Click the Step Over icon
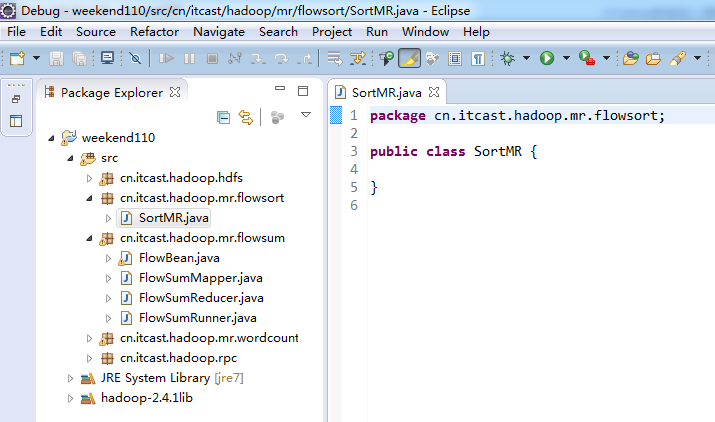 pos(281,58)
